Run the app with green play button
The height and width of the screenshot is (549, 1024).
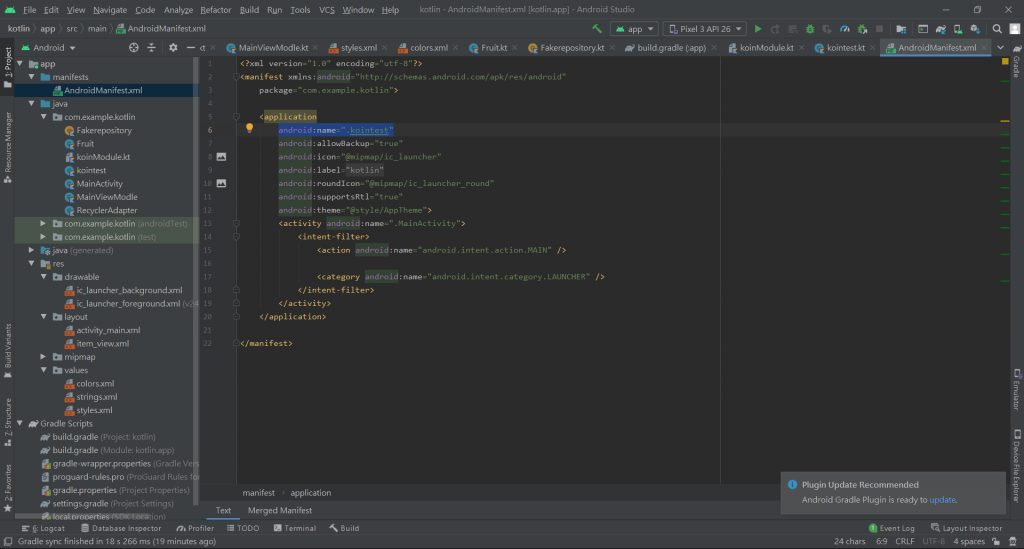tap(758, 29)
